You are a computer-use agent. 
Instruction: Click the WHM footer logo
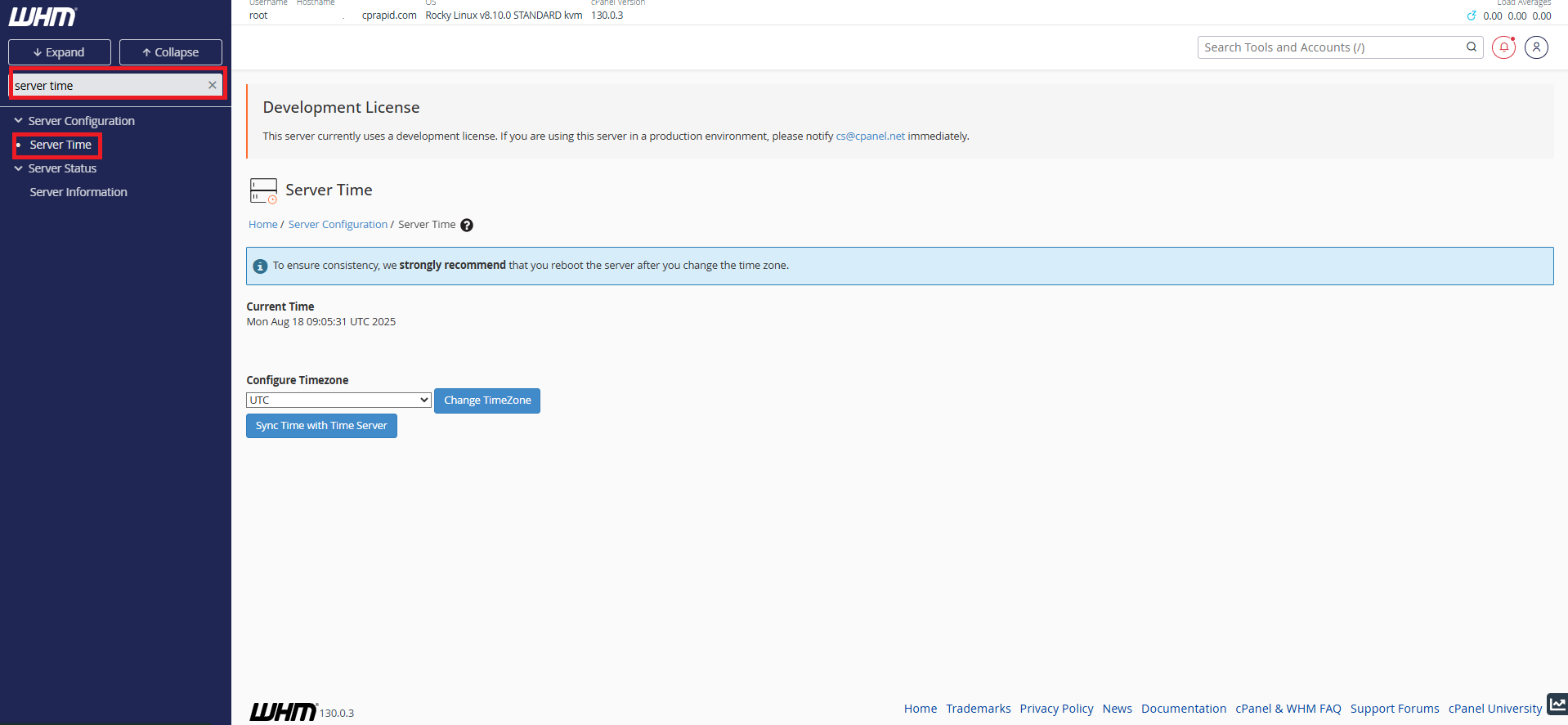tap(283, 711)
